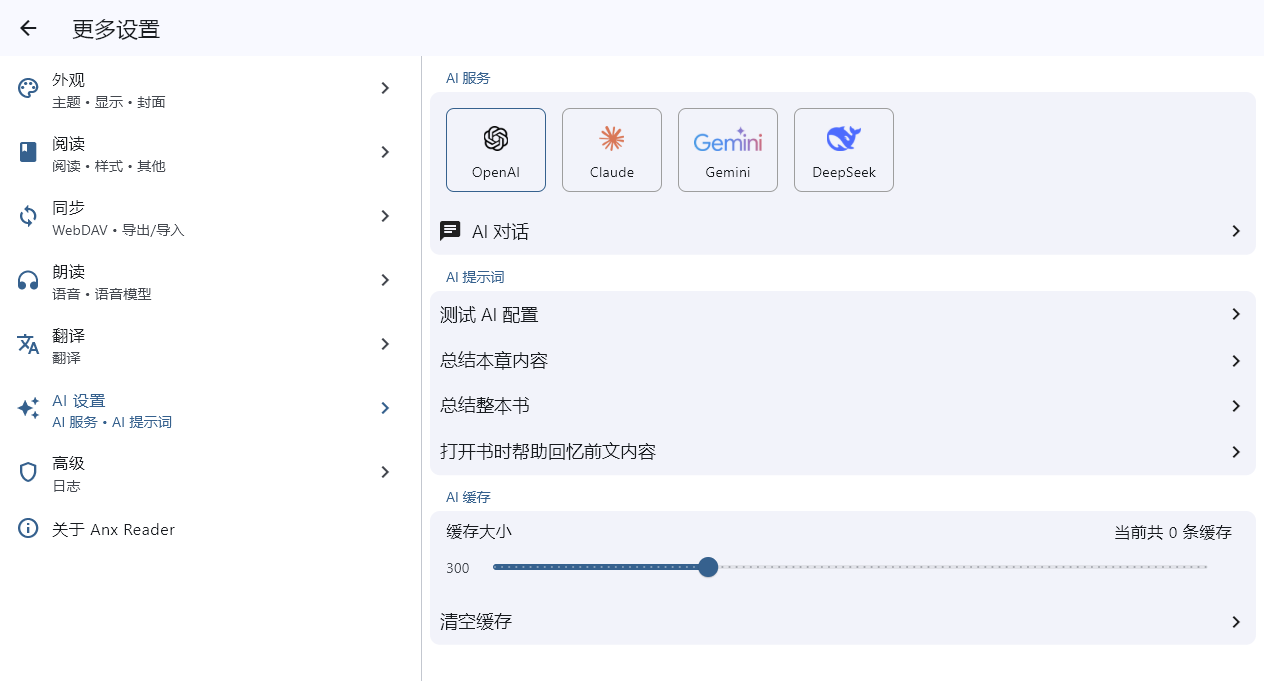Open 总结整本书 prompt

tap(843, 406)
